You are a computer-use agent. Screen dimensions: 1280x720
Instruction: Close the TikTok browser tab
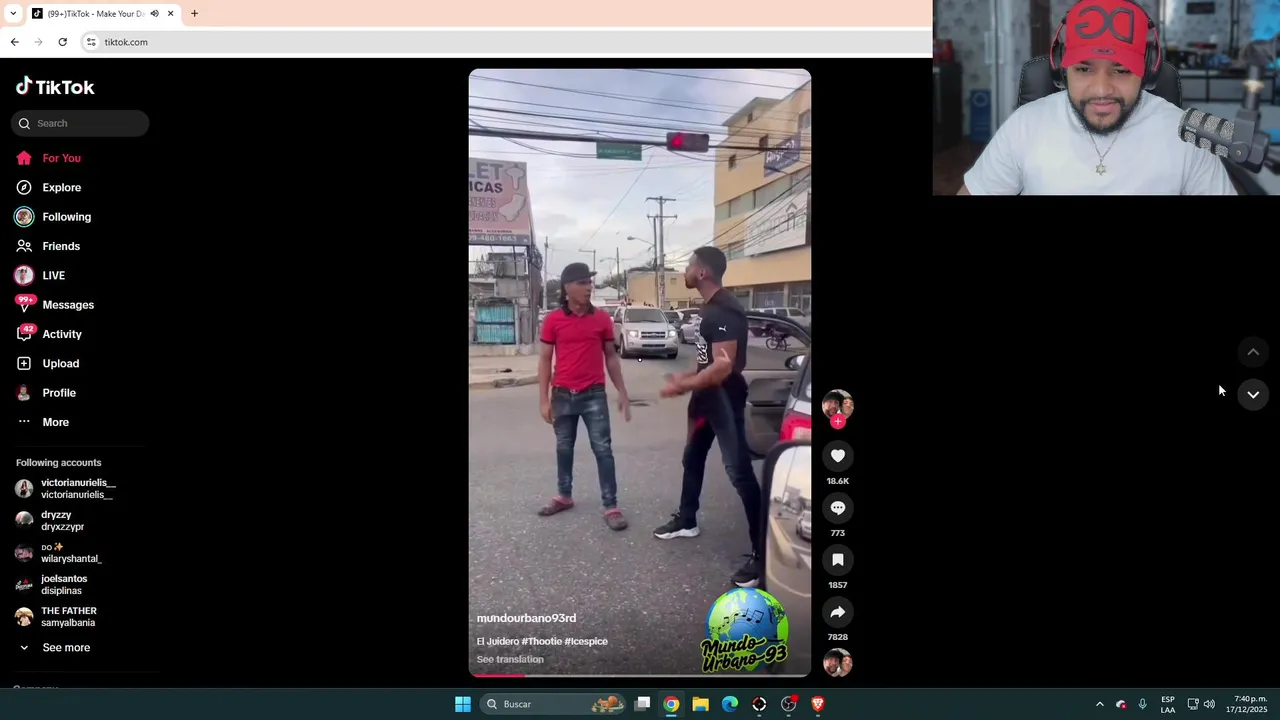pyautogui.click(x=171, y=14)
